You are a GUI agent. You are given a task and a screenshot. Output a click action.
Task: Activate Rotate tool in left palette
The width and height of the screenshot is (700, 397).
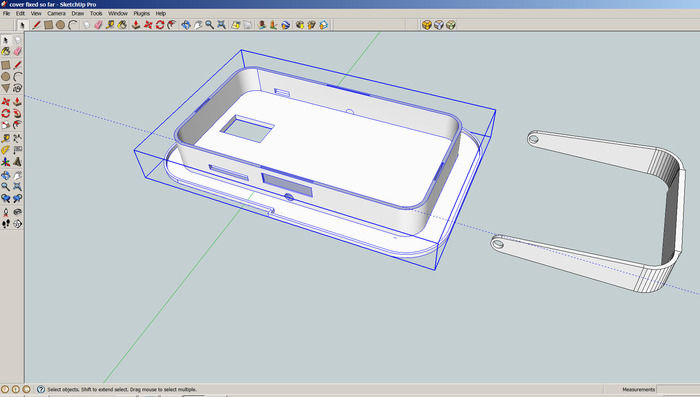pos(6,113)
